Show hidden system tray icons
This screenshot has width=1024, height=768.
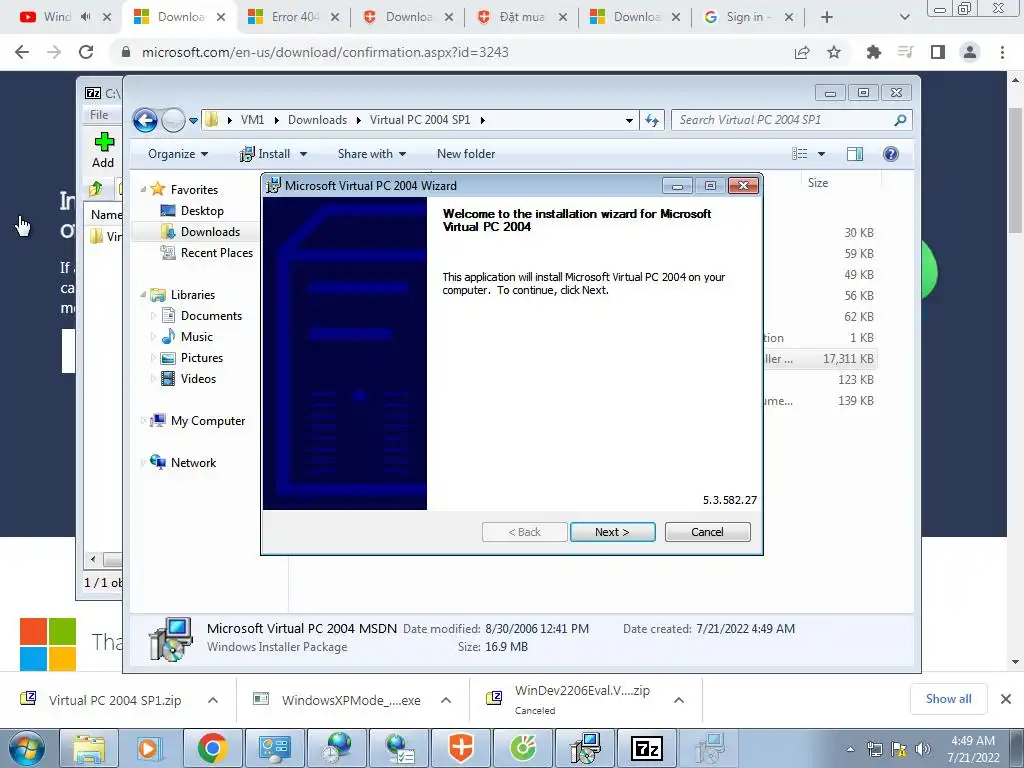[850, 749]
